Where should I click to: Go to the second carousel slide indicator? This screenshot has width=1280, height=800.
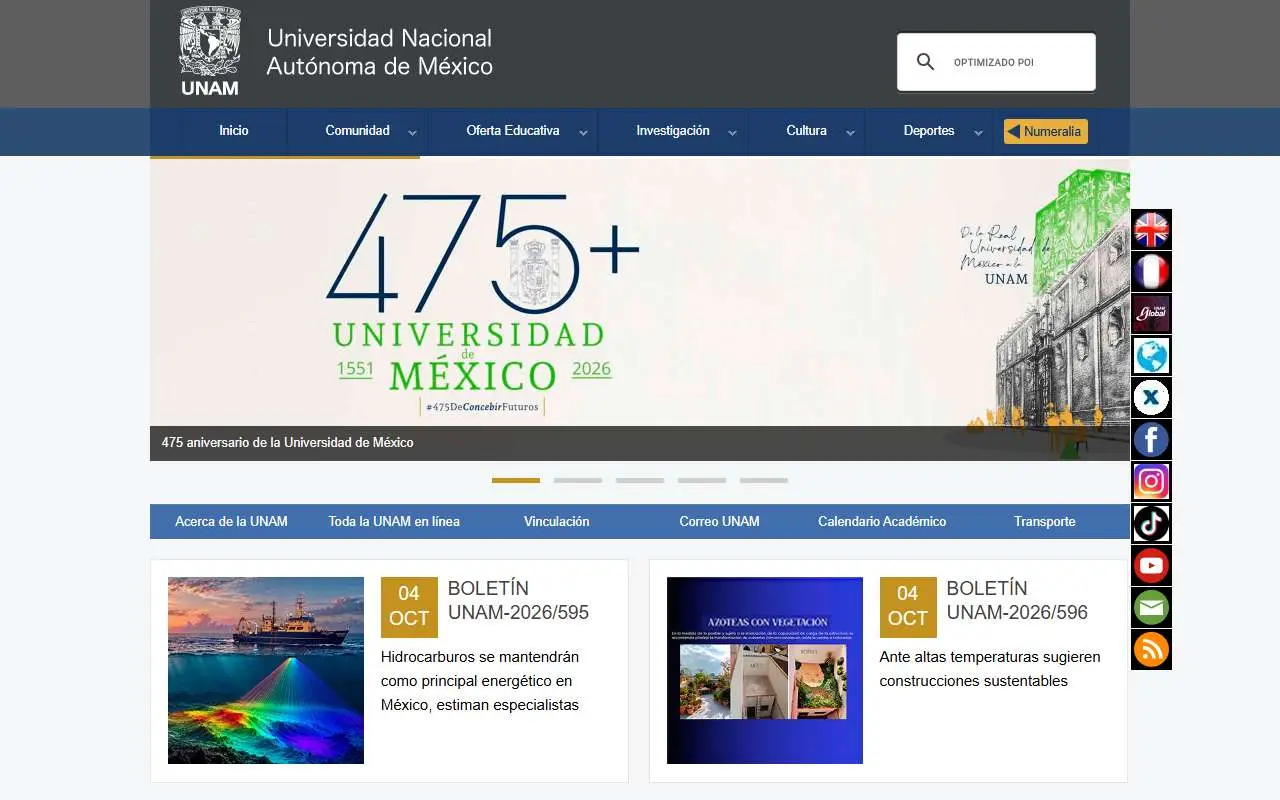[x=578, y=480]
